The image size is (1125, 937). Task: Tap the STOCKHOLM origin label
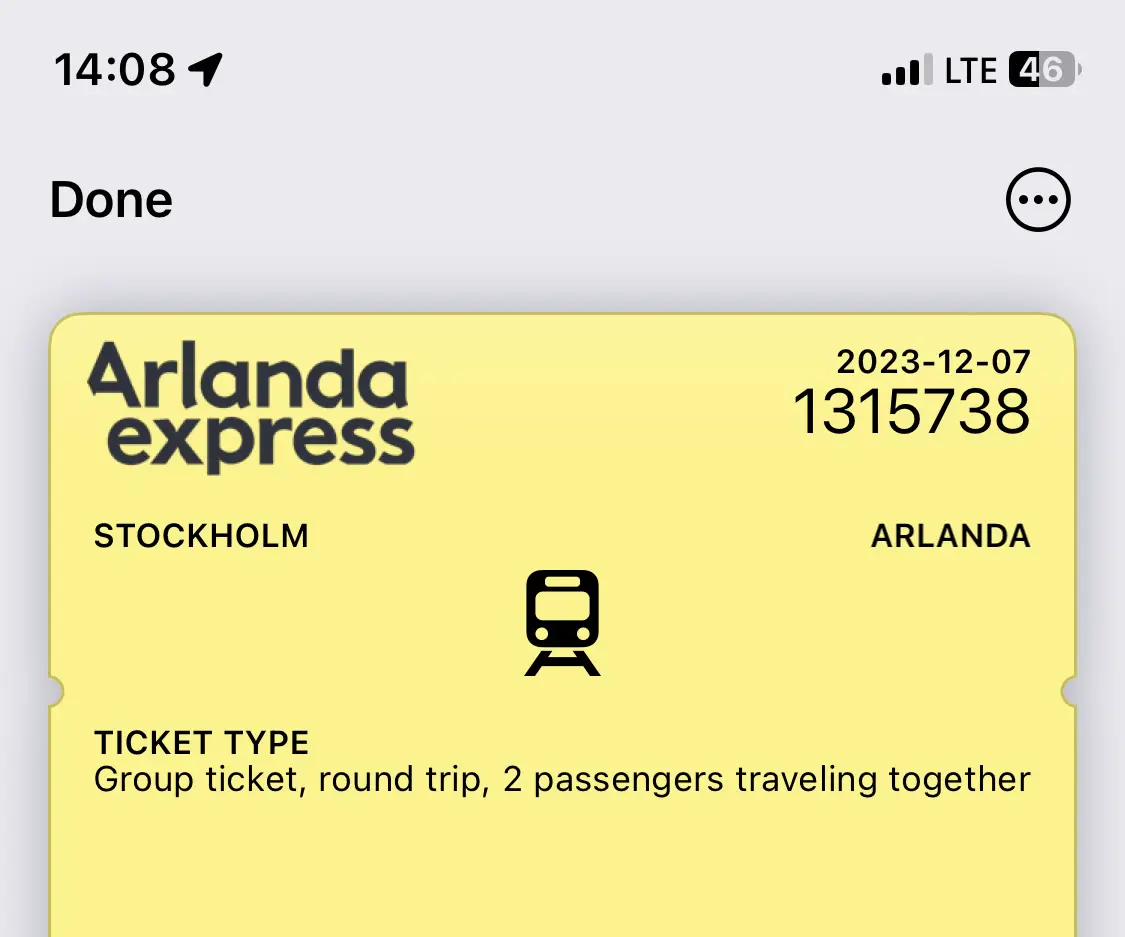[x=201, y=536]
